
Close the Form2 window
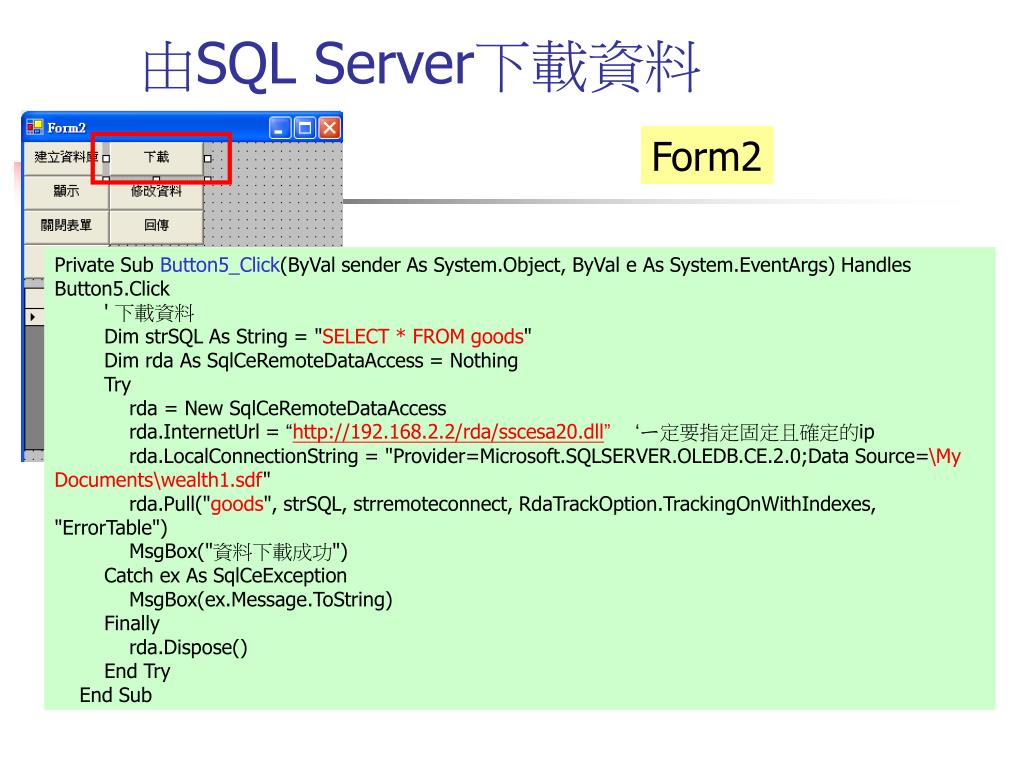tap(329, 128)
